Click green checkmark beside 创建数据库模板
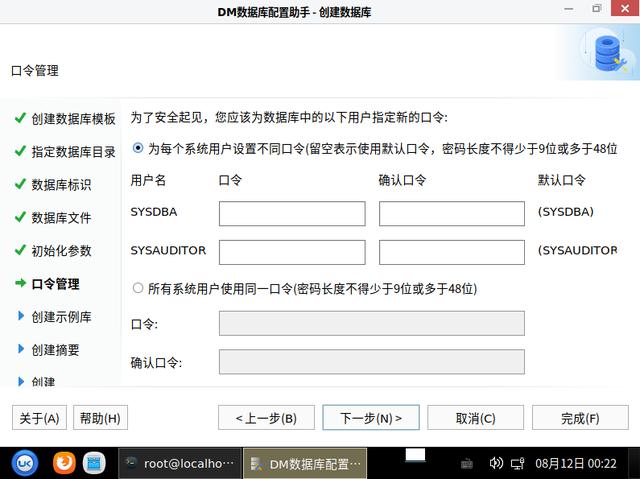This screenshot has width=640, height=479. click(x=20, y=118)
